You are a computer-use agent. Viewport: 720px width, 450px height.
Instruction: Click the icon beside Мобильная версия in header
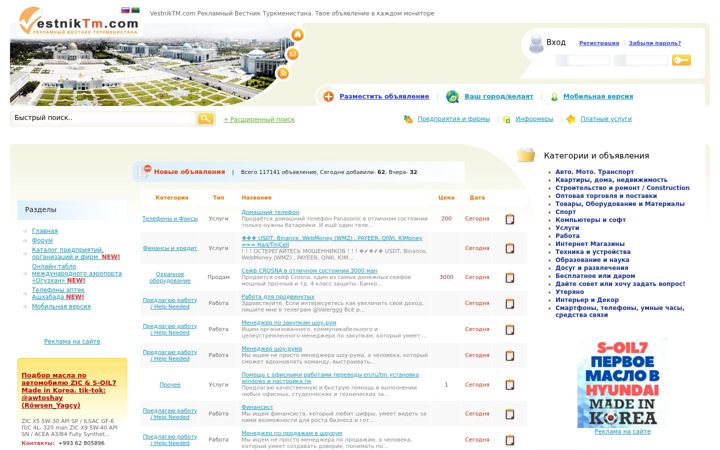pos(554,97)
